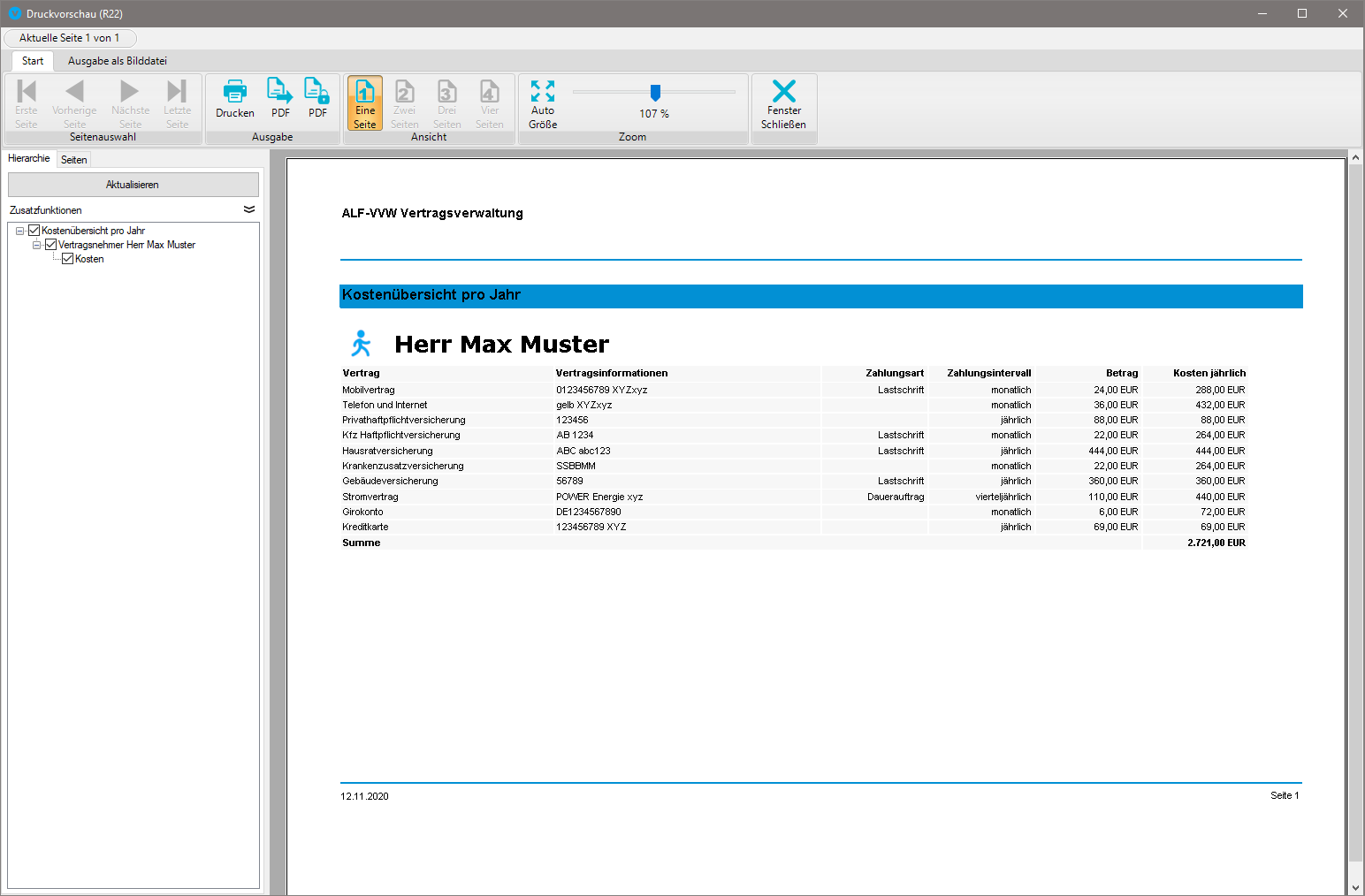Click Fenster Schließen X icon
This screenshot has height=896, width=1365.
[x=783, y=92]
